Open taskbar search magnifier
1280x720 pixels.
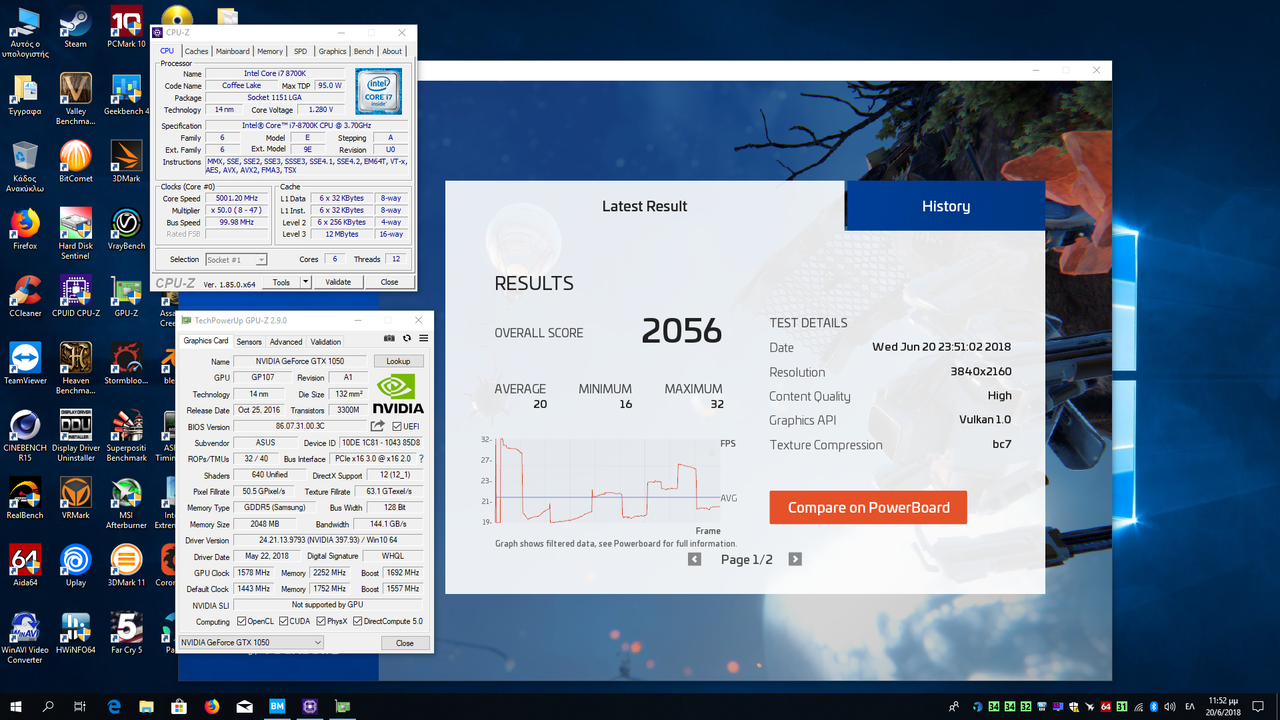coord(48,706)
